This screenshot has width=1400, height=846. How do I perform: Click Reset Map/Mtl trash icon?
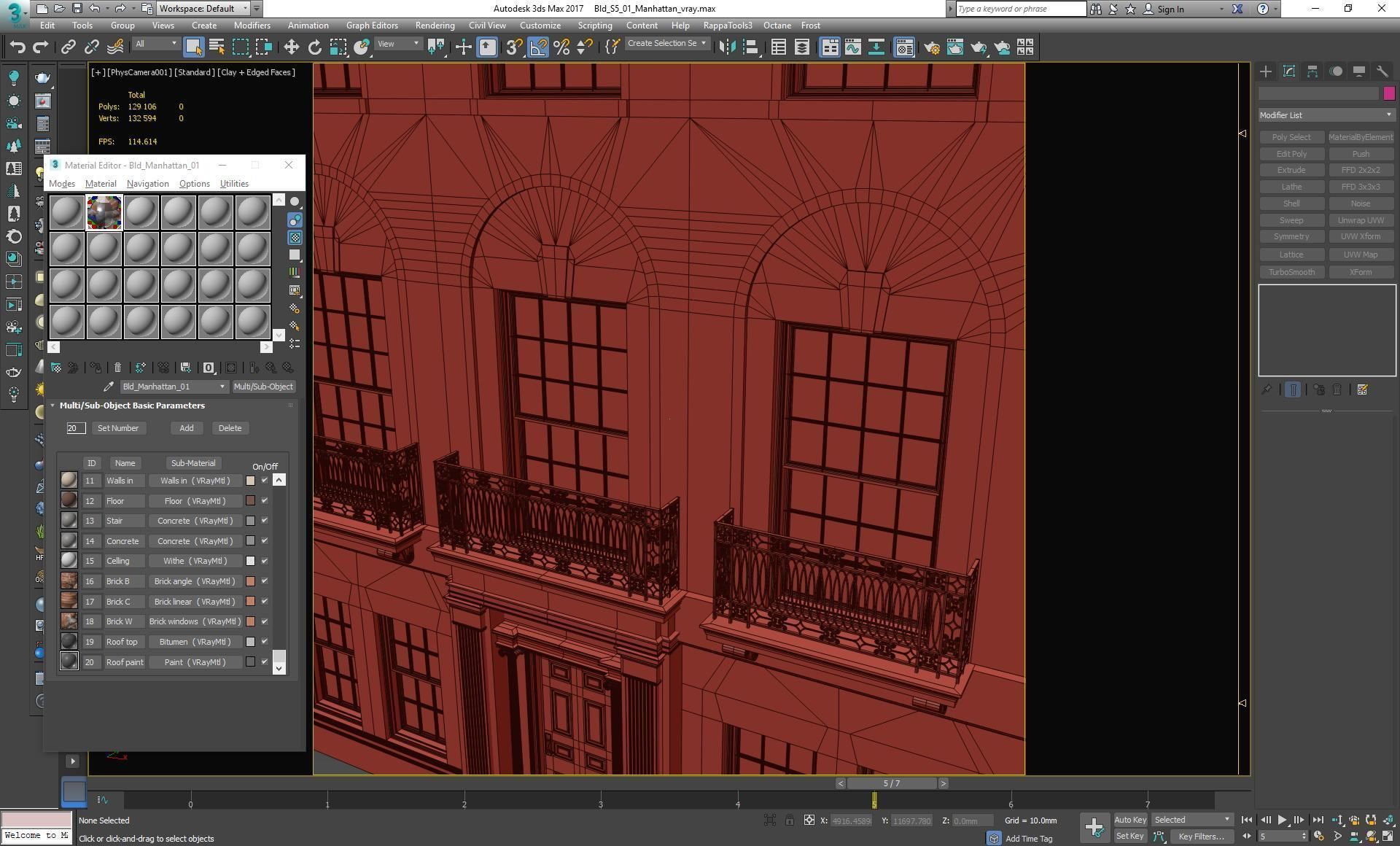pyautogui.click(x=117, y=368)
